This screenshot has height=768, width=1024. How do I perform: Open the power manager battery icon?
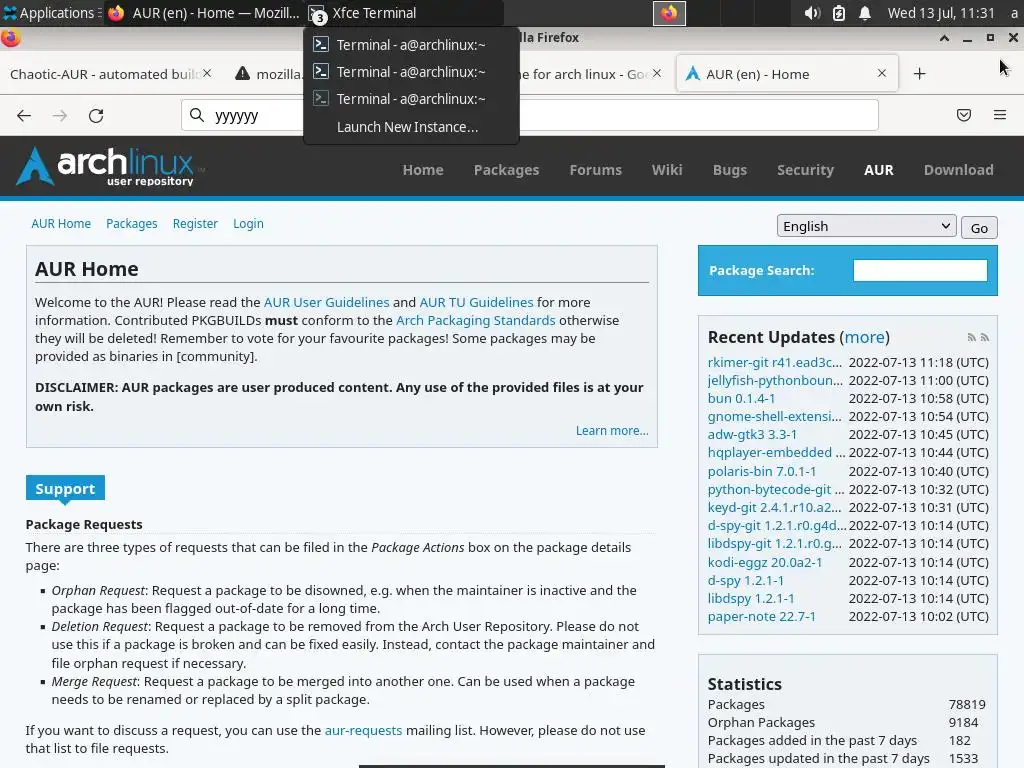pos(839,13)
